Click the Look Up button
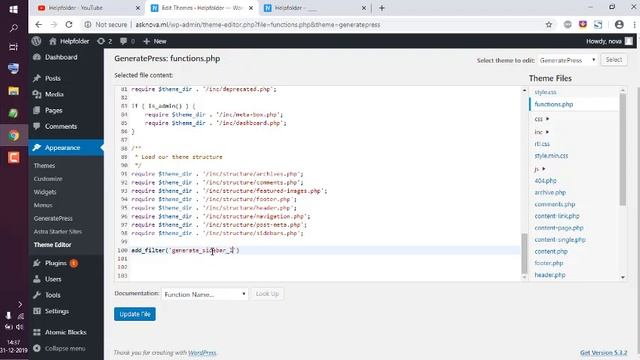The width and height of the screenshot is (640, 360). 267,294
